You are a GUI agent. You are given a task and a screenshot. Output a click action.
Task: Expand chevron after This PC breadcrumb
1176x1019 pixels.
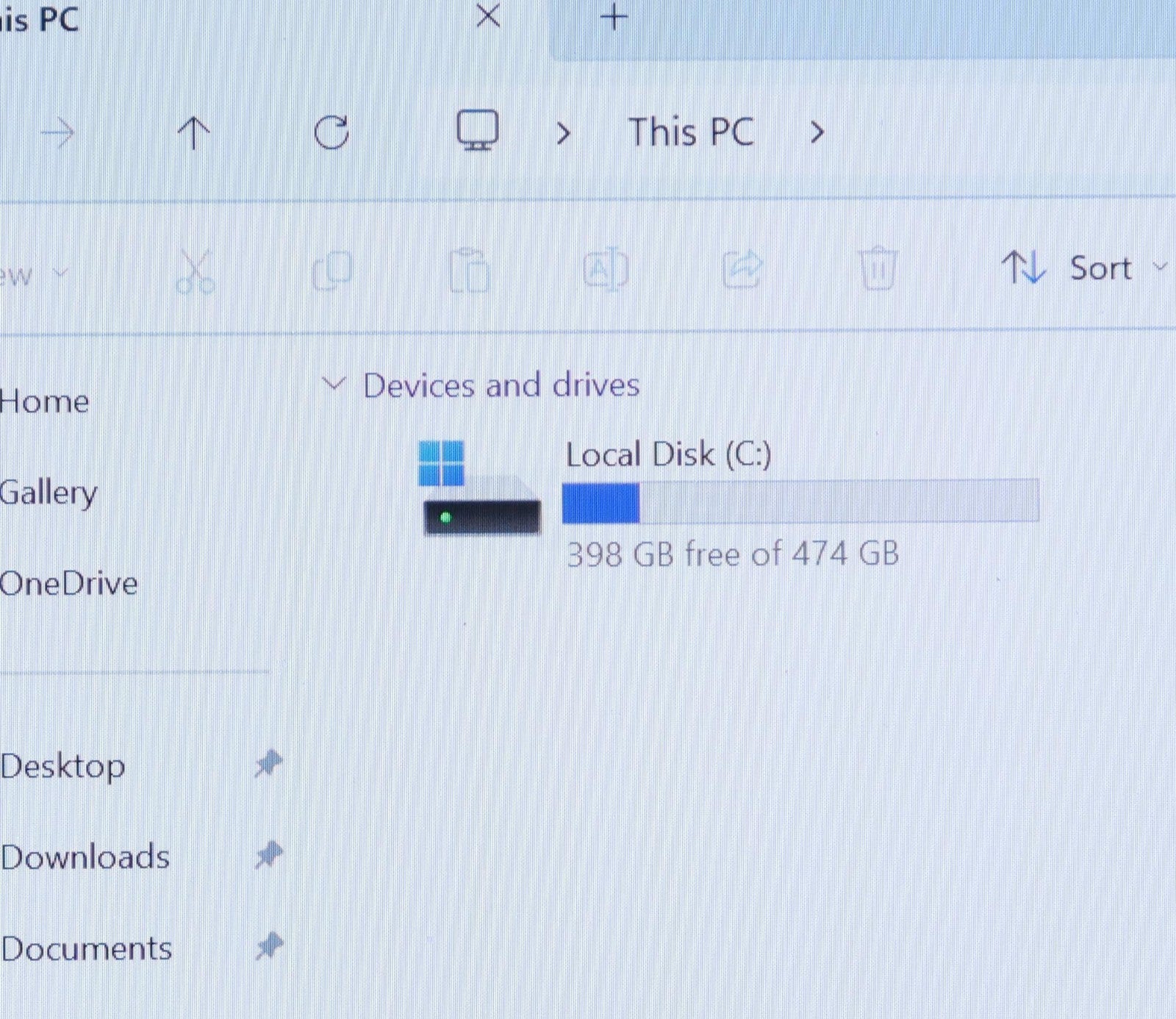pos(817,133)
